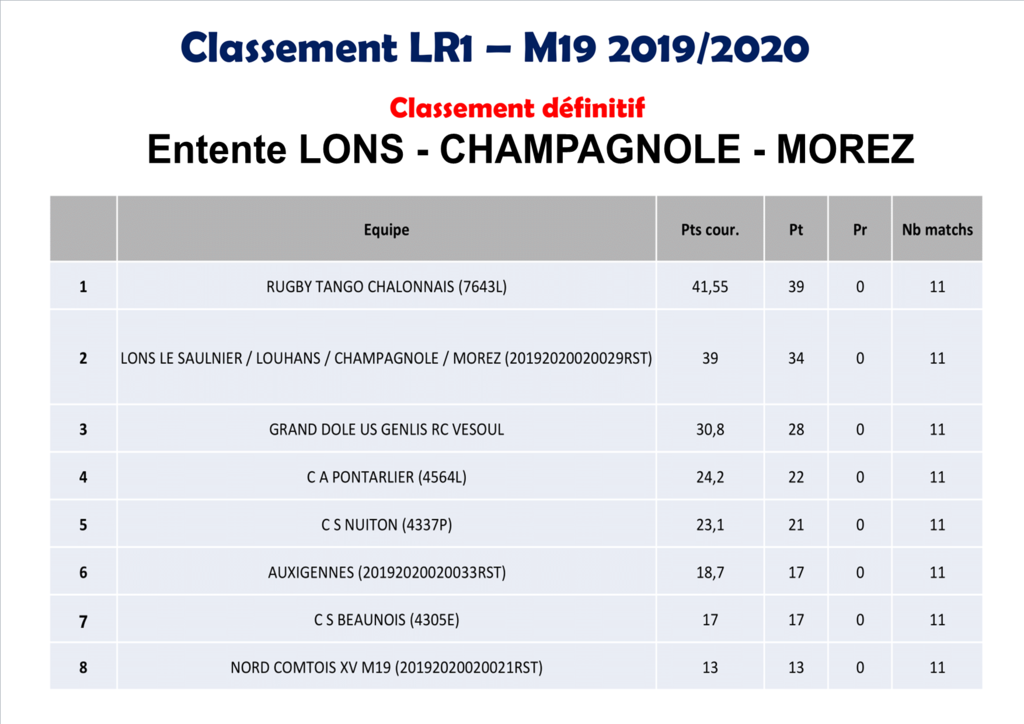
Task: Select GRAND DOLE US GENLIS RC VESOUL
Action: pyautogui.click(x=386, y=430)
